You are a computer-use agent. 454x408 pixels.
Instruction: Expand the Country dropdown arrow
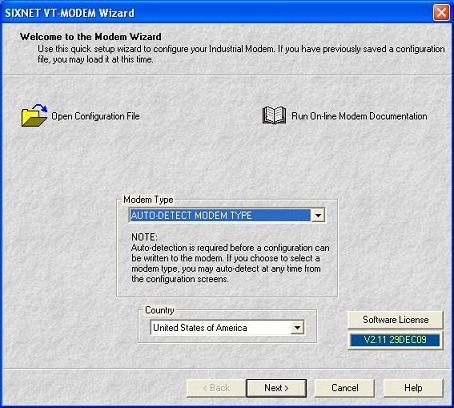297,328
